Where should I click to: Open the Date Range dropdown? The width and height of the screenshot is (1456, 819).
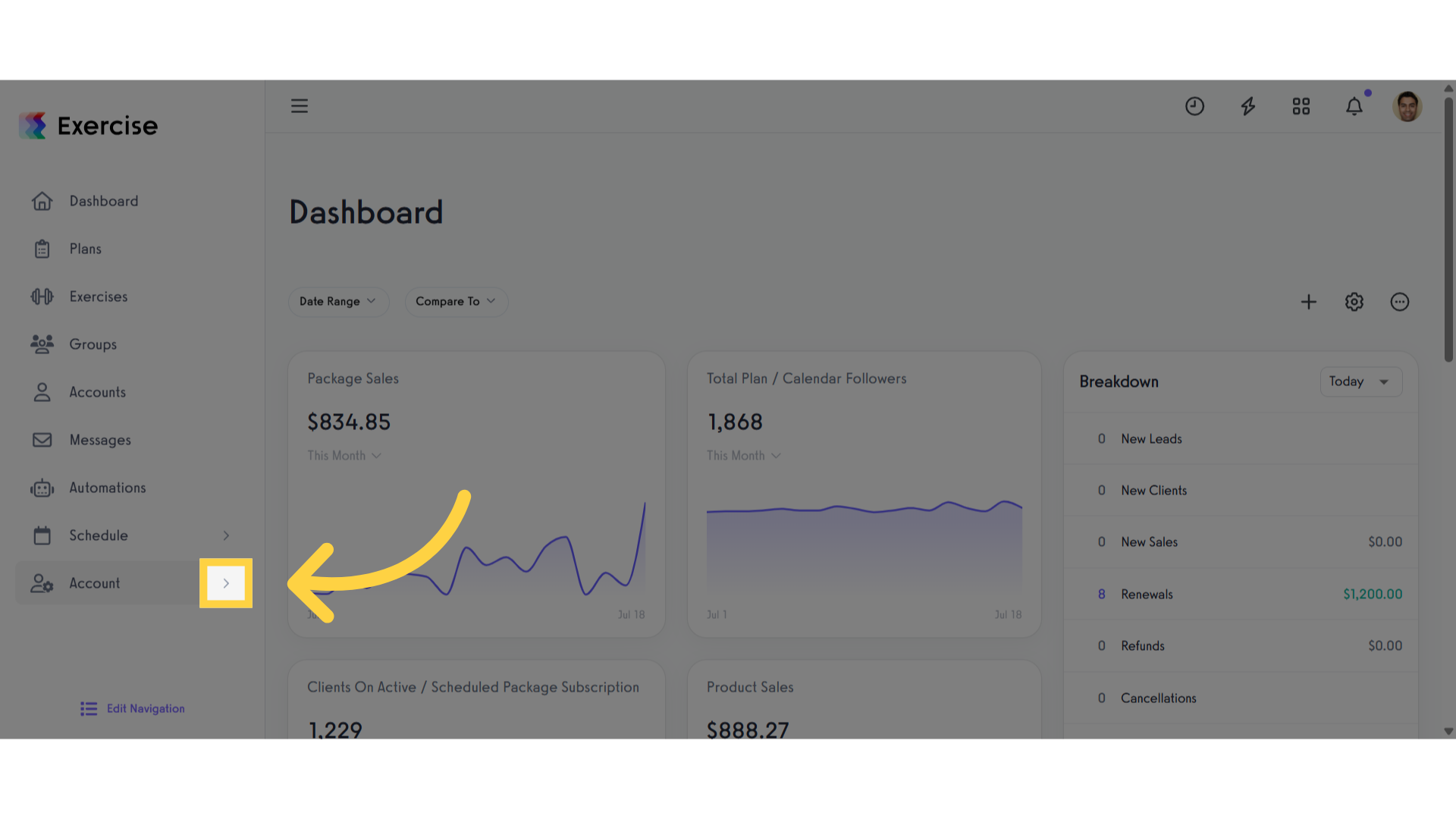coord(338,301)
